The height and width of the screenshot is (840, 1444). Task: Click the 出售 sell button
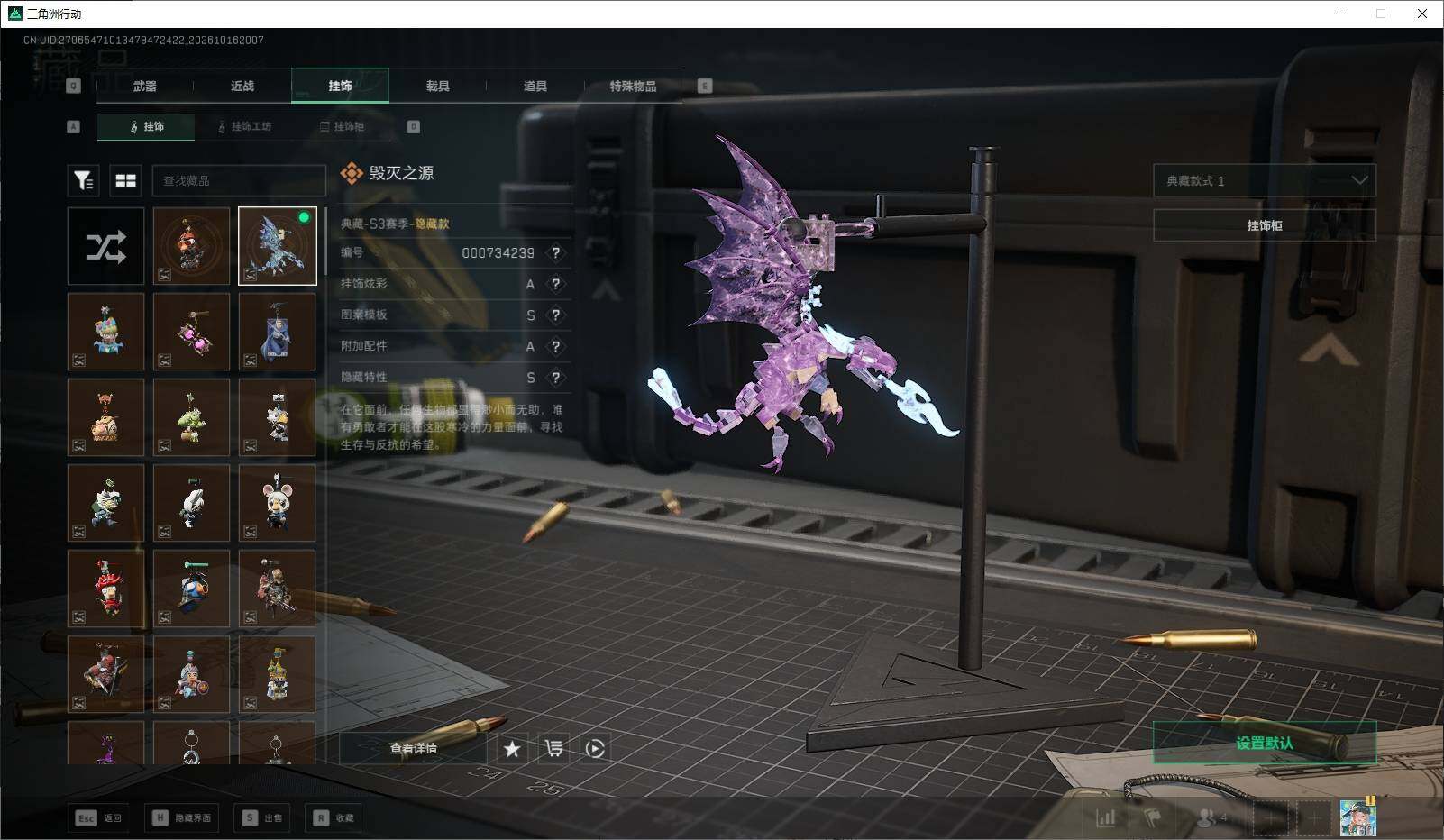click(x=262, y=817)
